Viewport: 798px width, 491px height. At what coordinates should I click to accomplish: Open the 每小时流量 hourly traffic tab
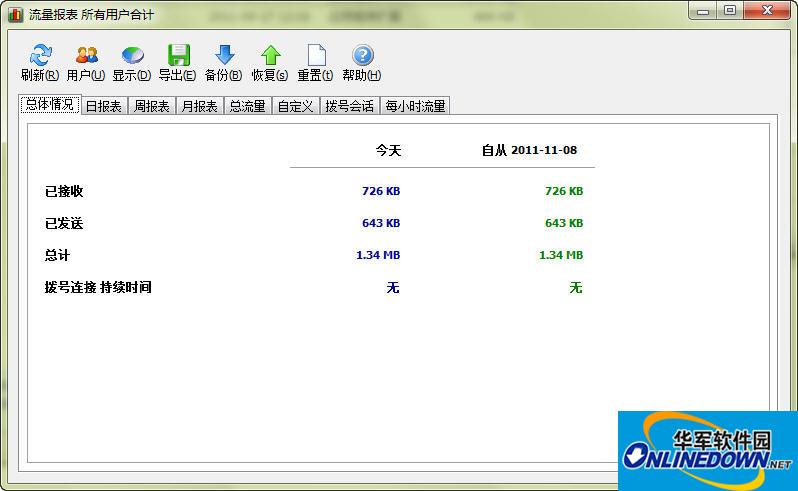tap(415, 106)
